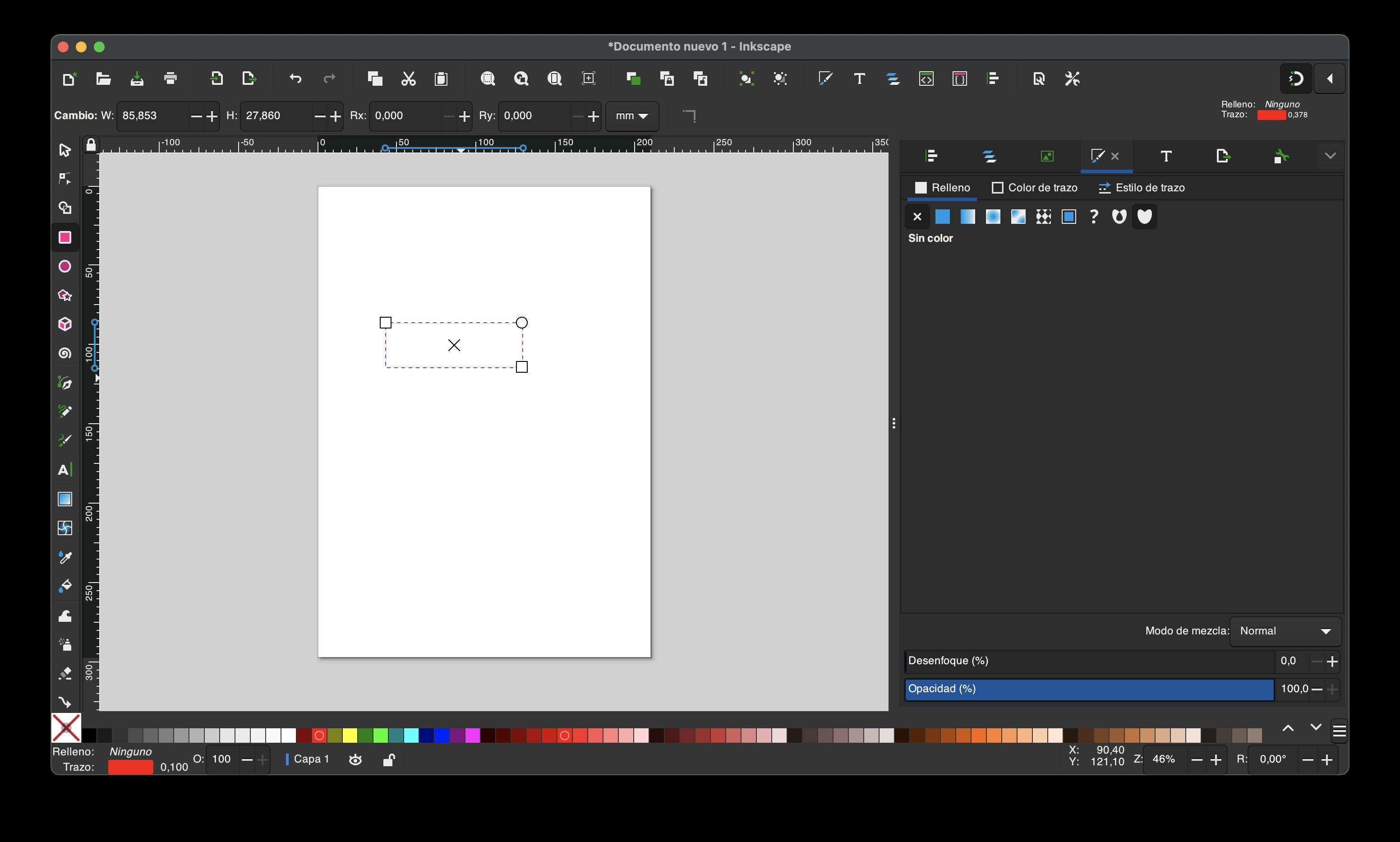
Task: Toggle the ruler guide lock icon
Action: tap(91, 145)
